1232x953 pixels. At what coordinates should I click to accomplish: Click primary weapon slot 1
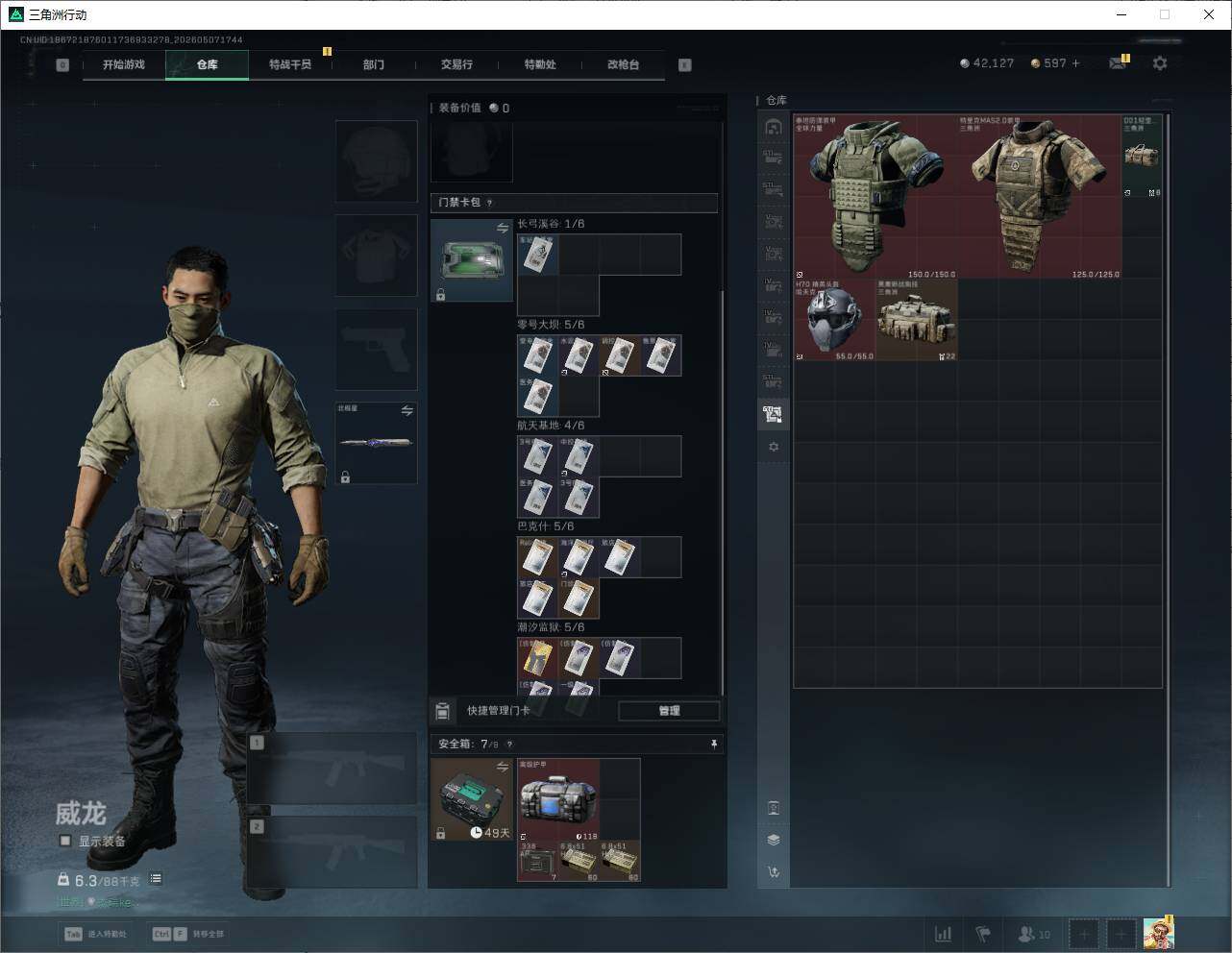coord(332,769)
